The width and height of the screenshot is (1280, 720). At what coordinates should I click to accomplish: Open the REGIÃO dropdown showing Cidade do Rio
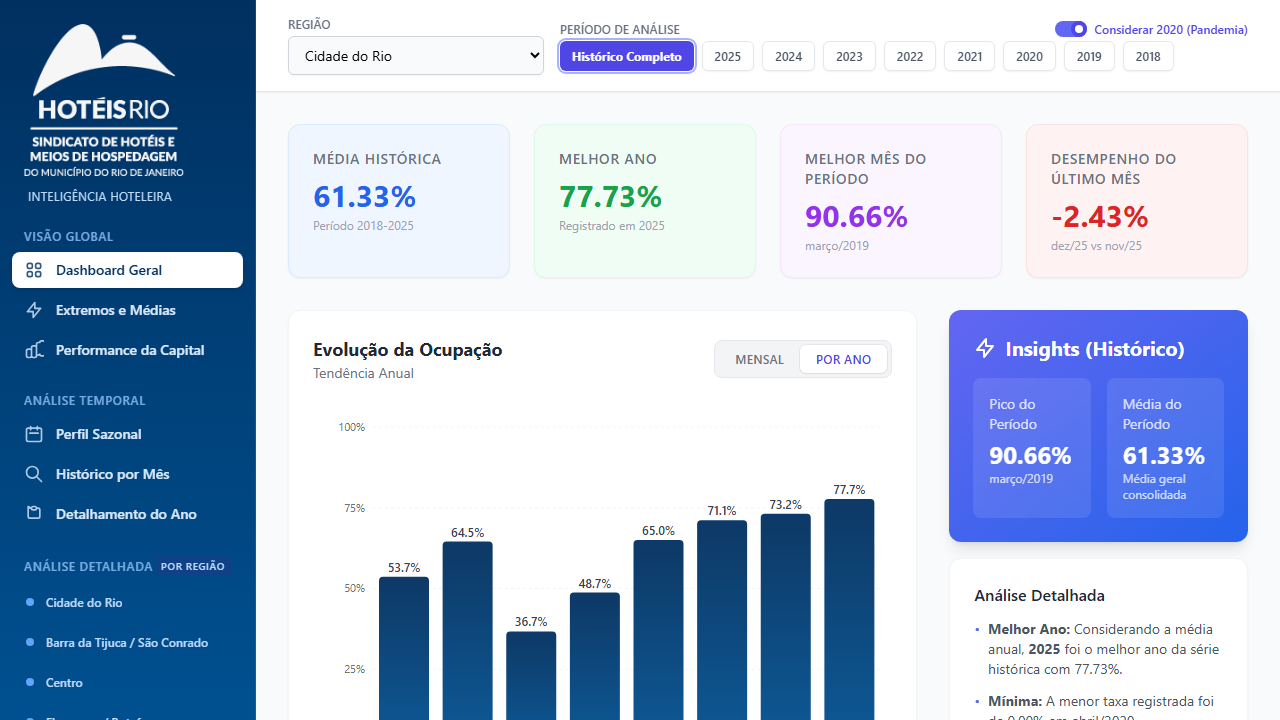click(x=415, y=56)
